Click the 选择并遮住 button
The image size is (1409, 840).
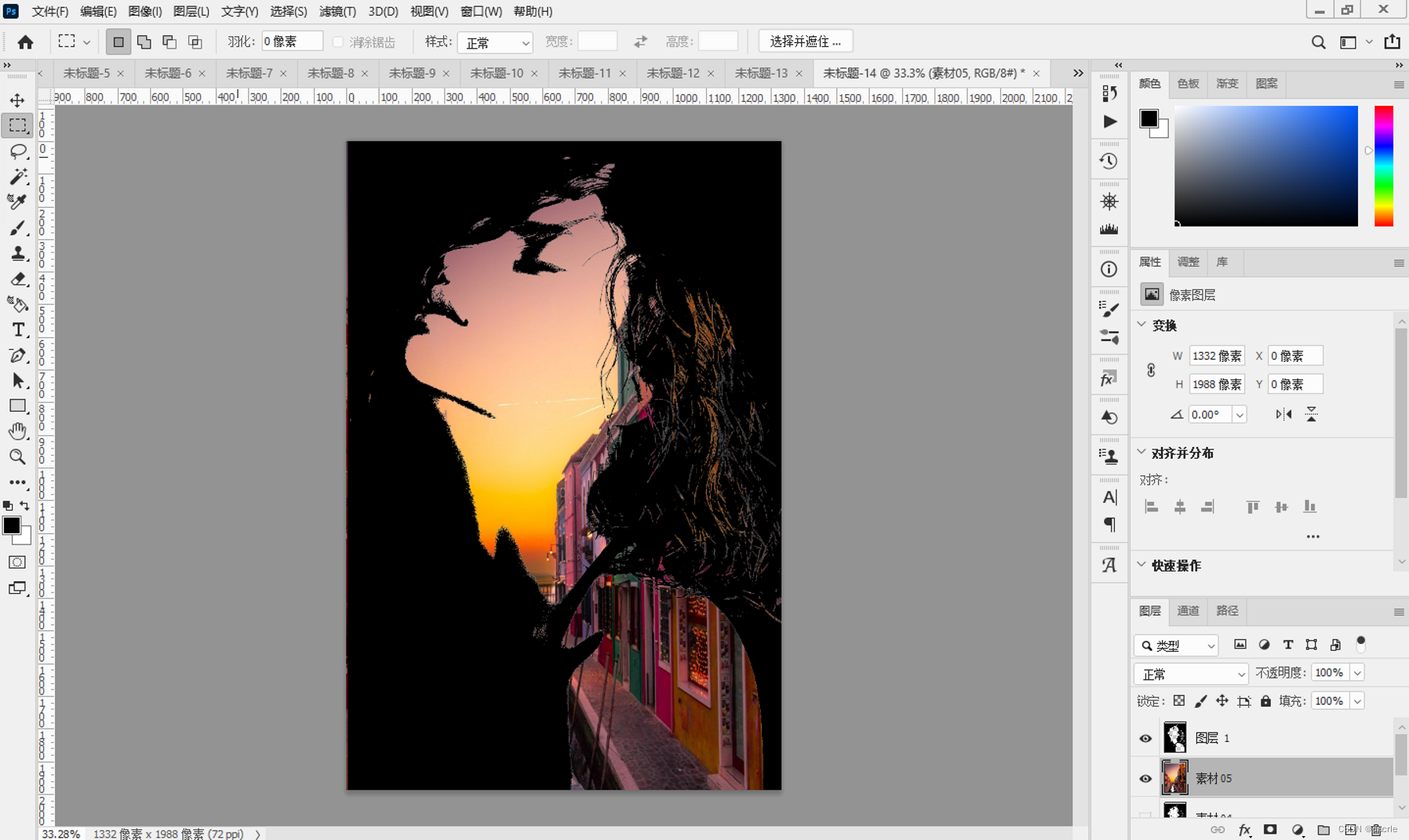coord(805,42)
